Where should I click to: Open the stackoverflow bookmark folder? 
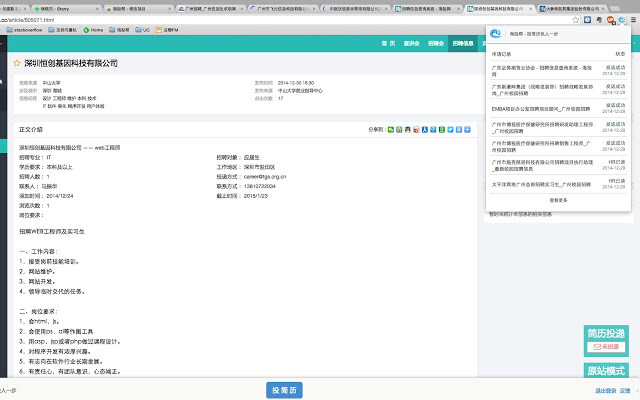coord(24,30)
